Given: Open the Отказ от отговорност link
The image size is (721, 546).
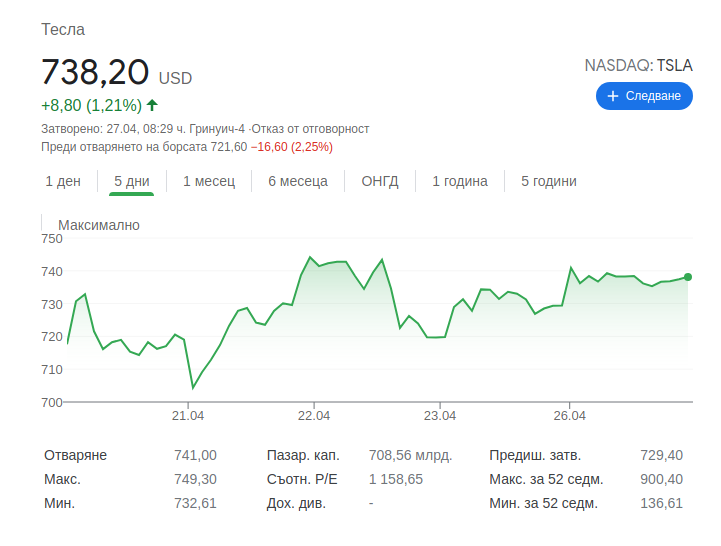Looking at the screenshot, I should [310, 129].
